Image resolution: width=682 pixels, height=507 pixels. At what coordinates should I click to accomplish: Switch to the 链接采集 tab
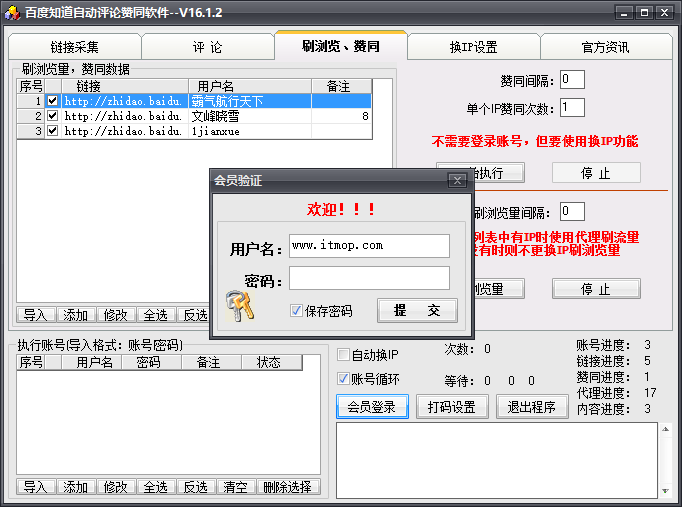[x=74, y=47]
